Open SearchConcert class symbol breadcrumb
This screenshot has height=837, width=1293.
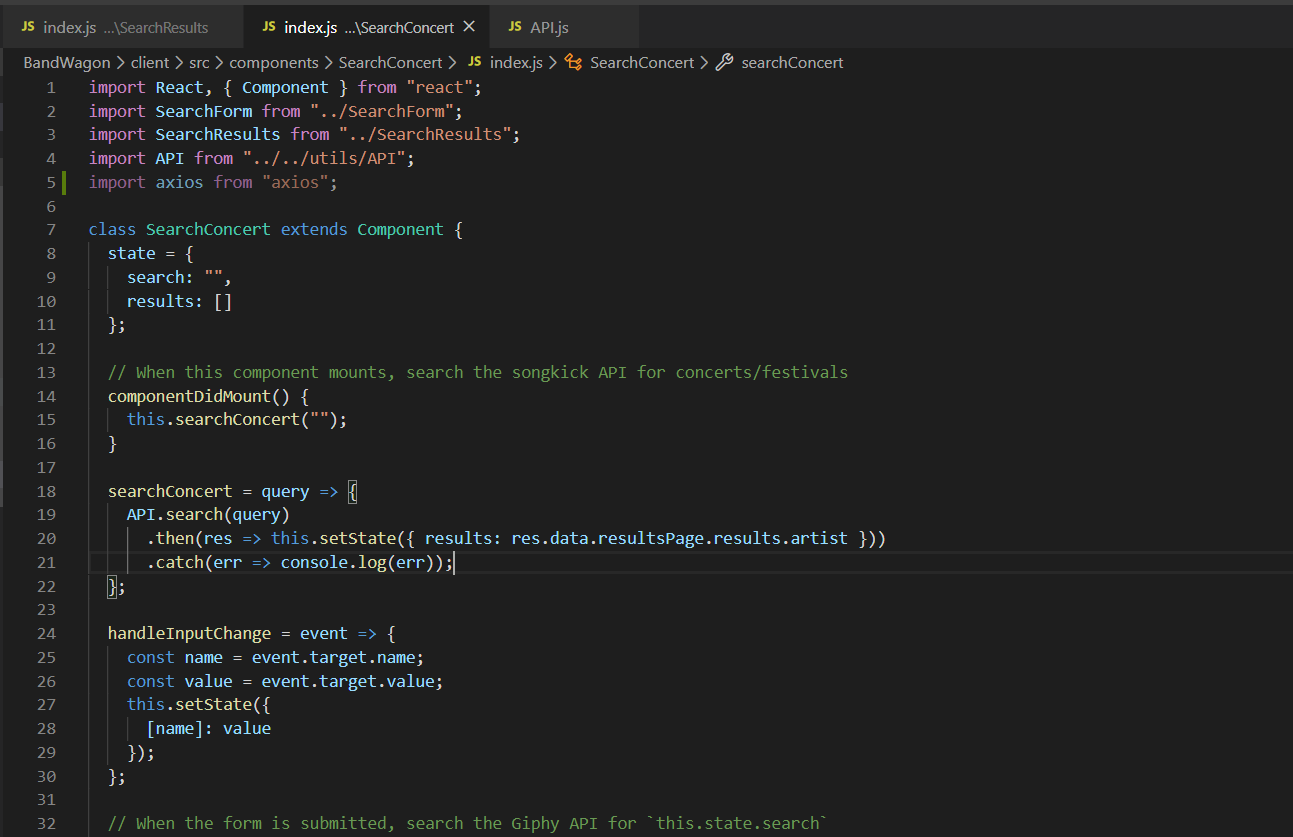[x=642, y=62]
